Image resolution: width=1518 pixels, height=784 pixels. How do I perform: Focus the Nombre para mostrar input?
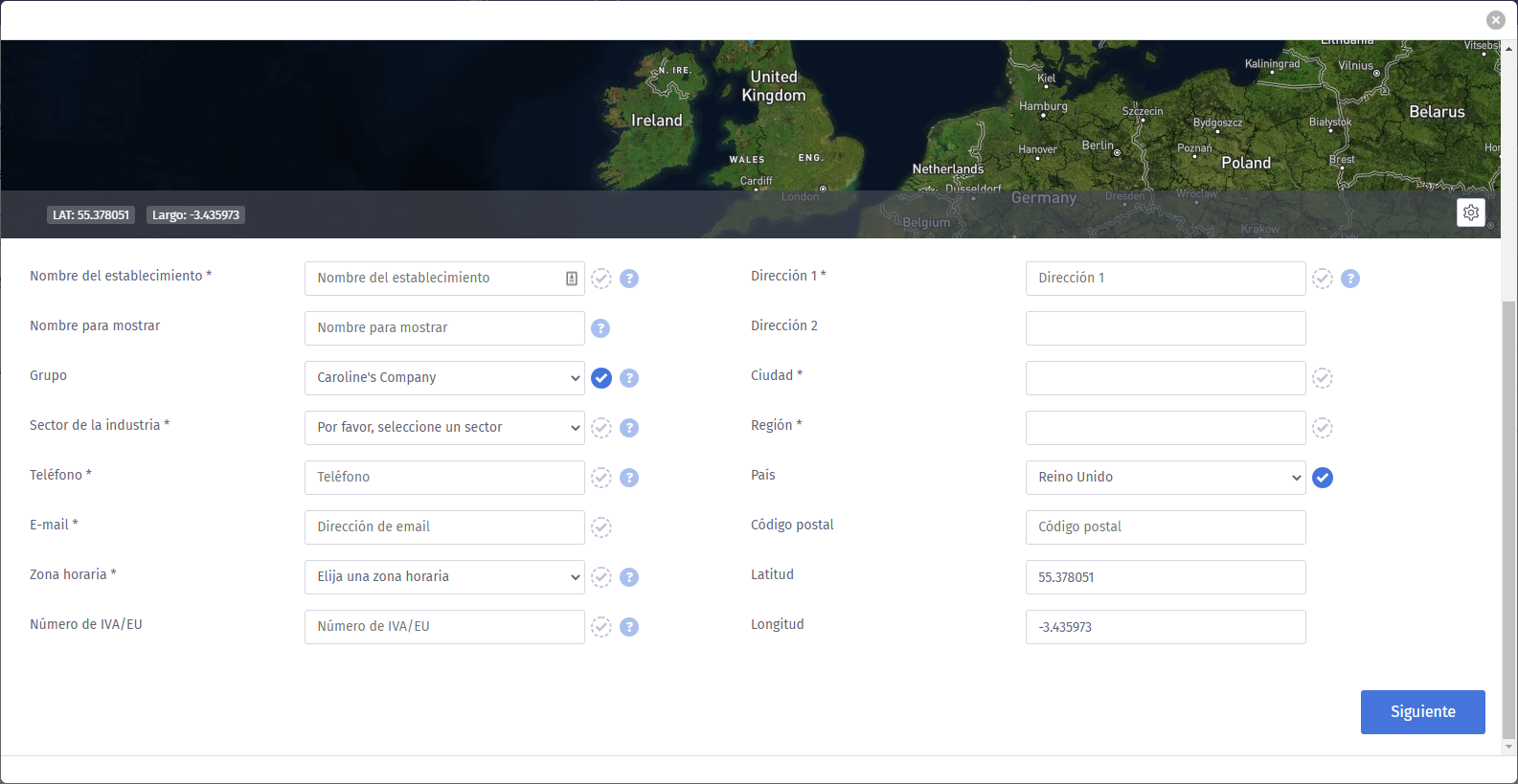[x=444, y=328]
